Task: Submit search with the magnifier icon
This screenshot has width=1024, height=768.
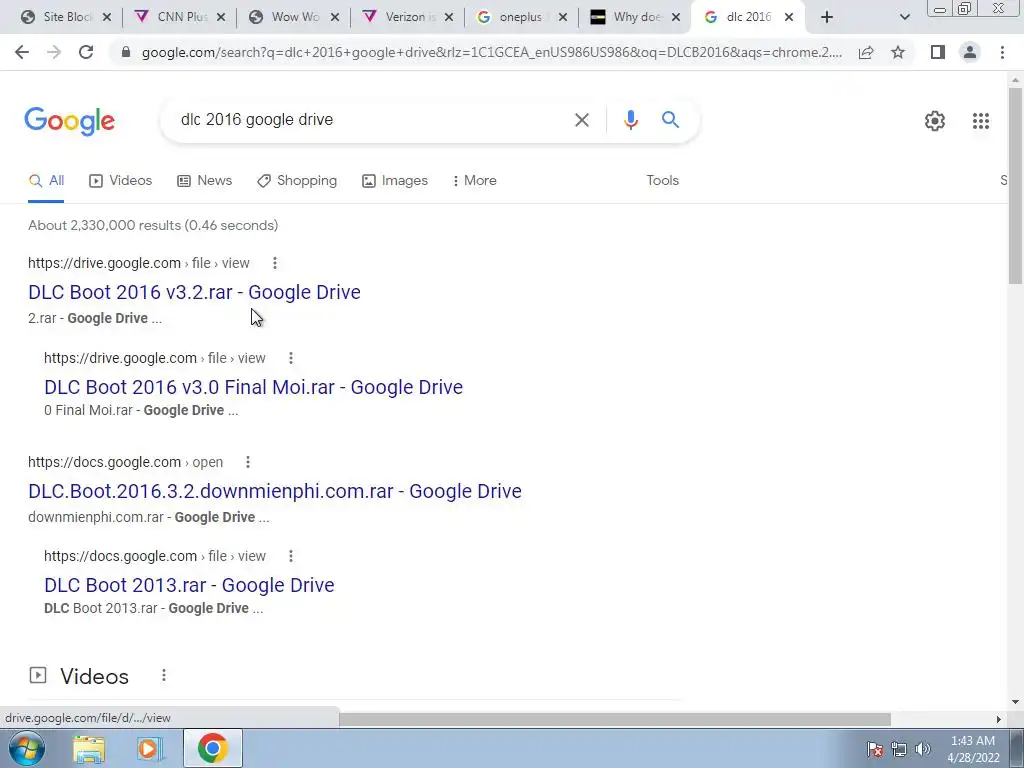Action: pos(670,120)
